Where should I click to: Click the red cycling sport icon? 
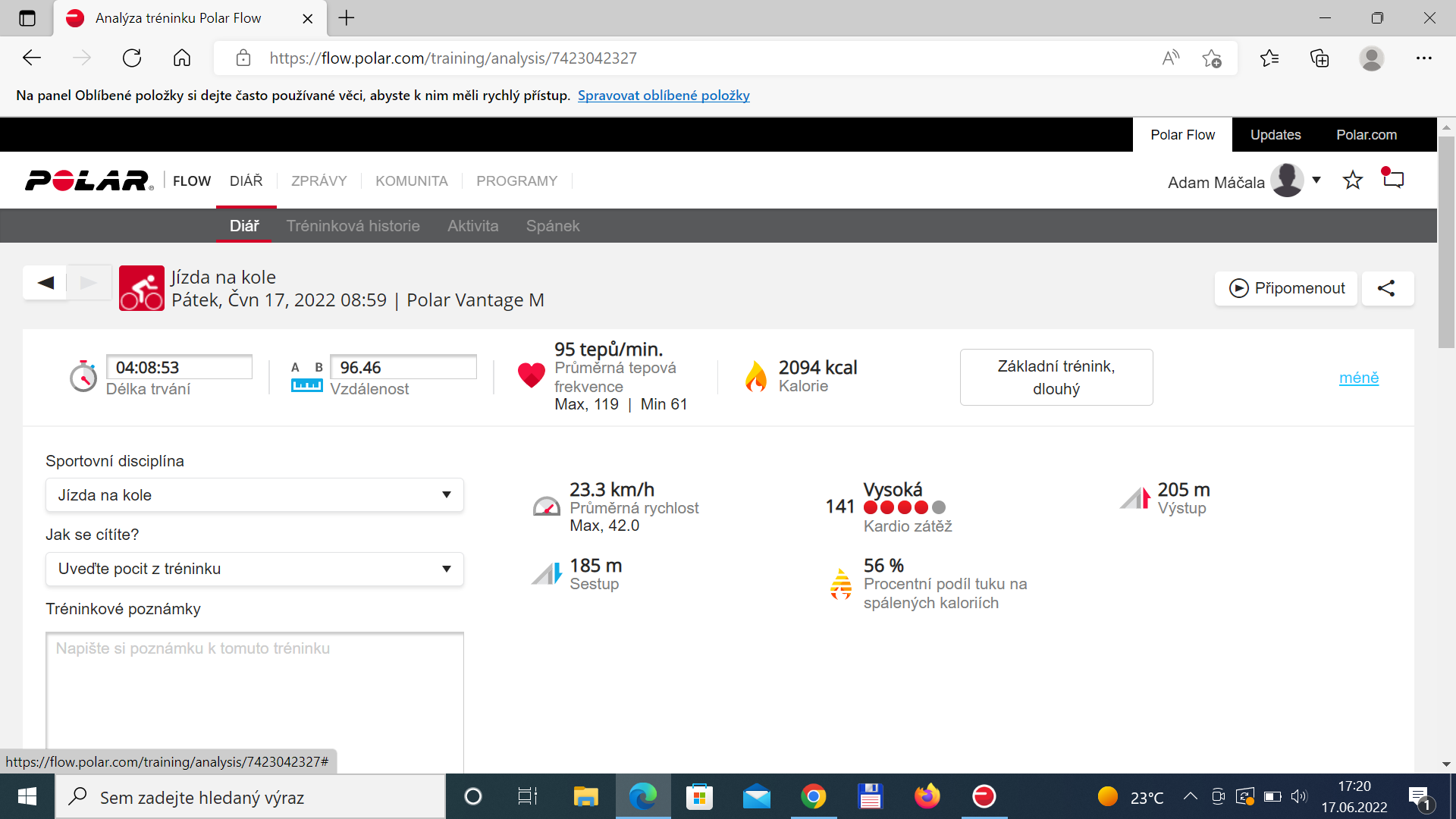[142, 288]
